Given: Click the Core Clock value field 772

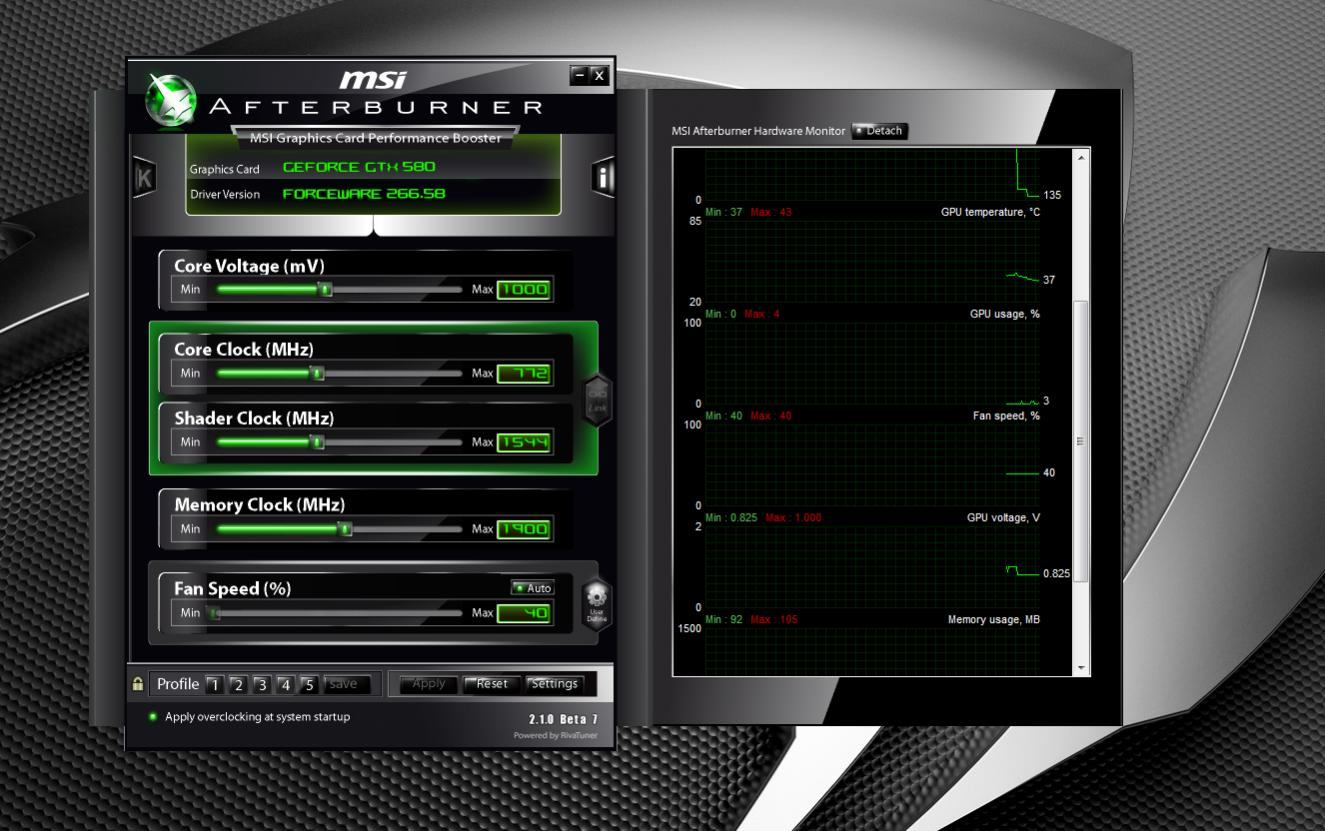Looking at the screenshot, I should tap(524, 374).
